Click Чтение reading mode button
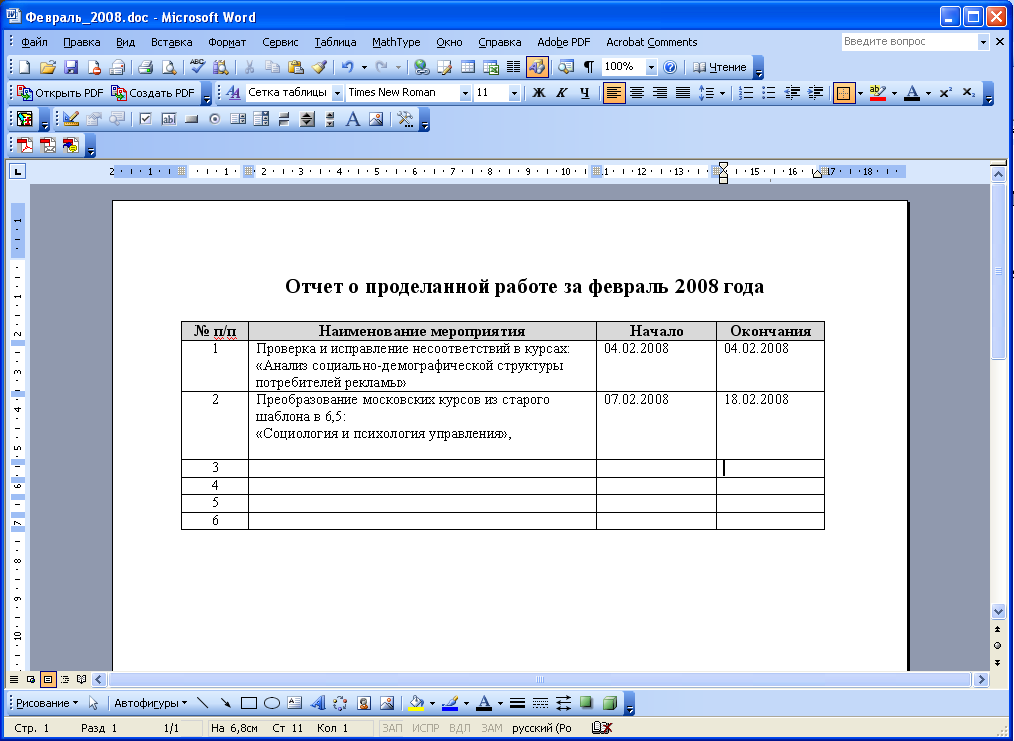 point(720,67)
